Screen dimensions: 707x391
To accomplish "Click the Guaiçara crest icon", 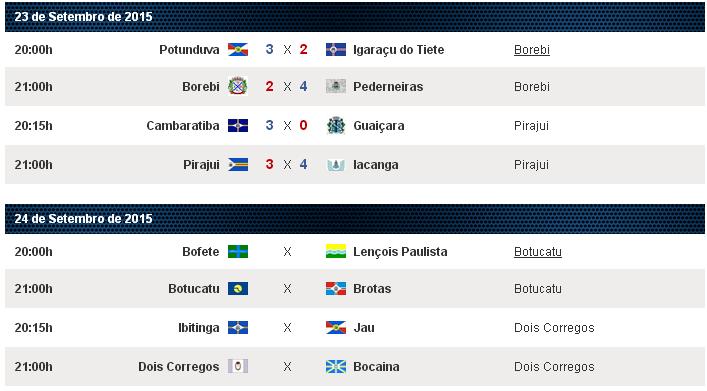I will (x=336, y=125).
